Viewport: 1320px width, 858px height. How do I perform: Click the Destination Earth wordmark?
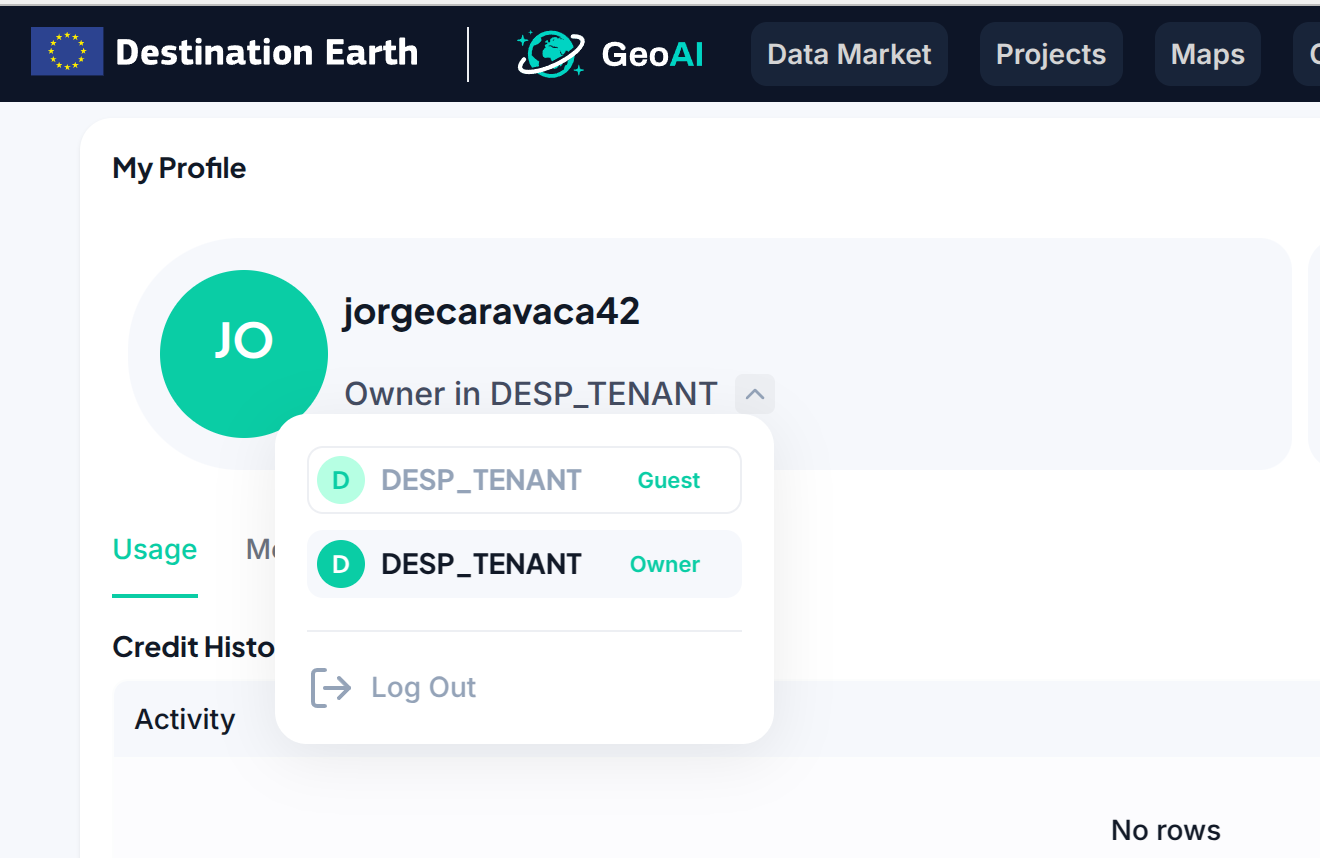(268, 52)
